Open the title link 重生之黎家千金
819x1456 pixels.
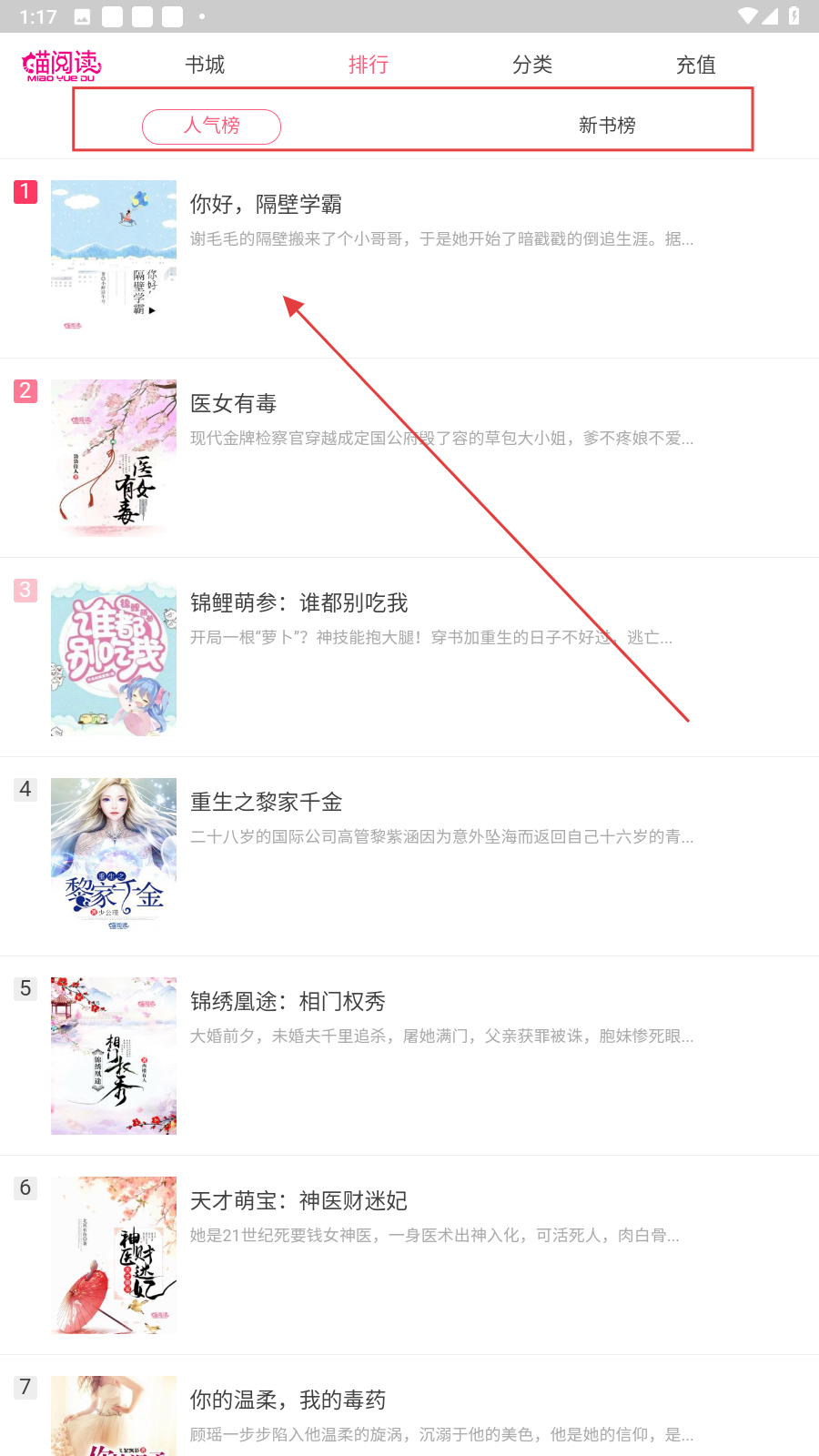266,802
